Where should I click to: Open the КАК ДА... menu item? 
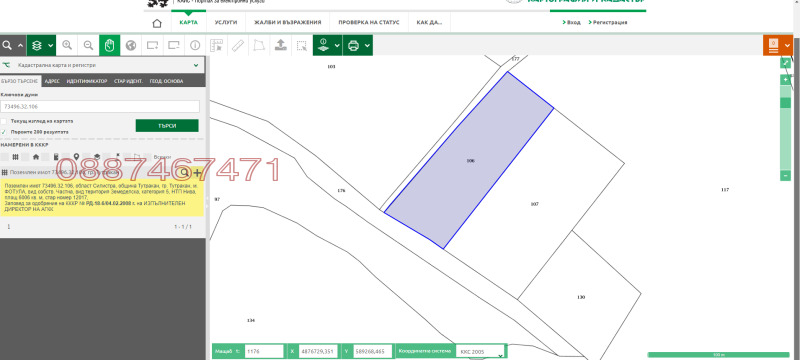(x=429, y=22)
